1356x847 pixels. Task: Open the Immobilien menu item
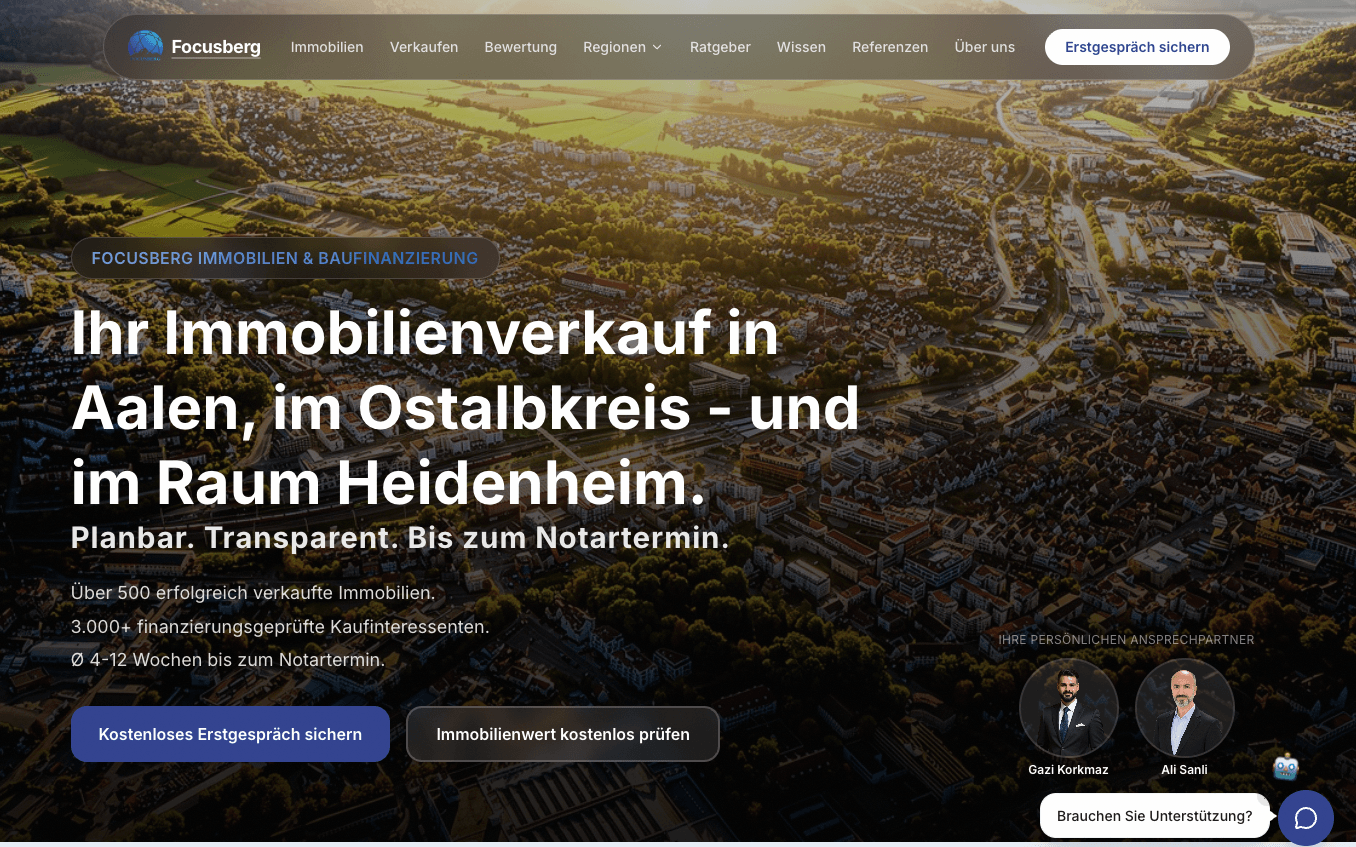[327, 47]
